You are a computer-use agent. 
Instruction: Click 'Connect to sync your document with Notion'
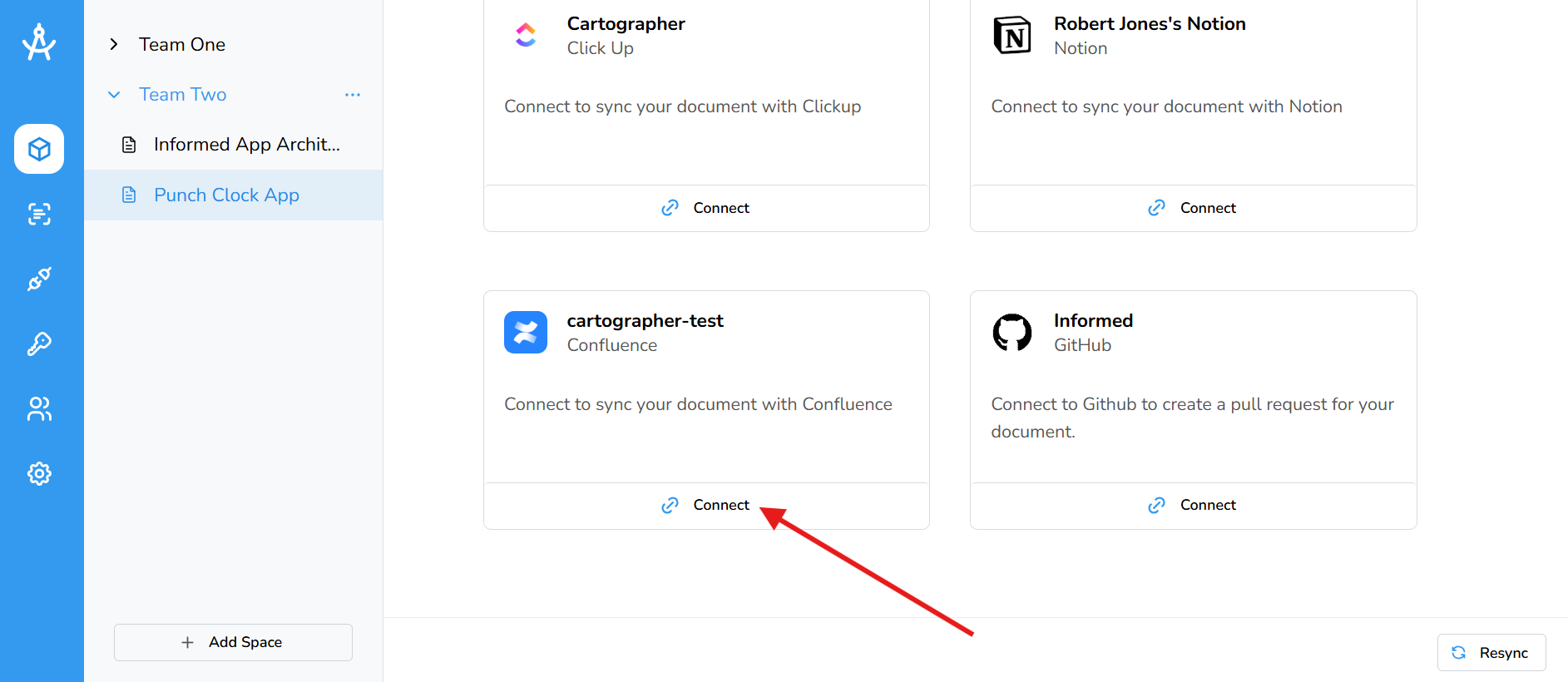(1166, 106)
